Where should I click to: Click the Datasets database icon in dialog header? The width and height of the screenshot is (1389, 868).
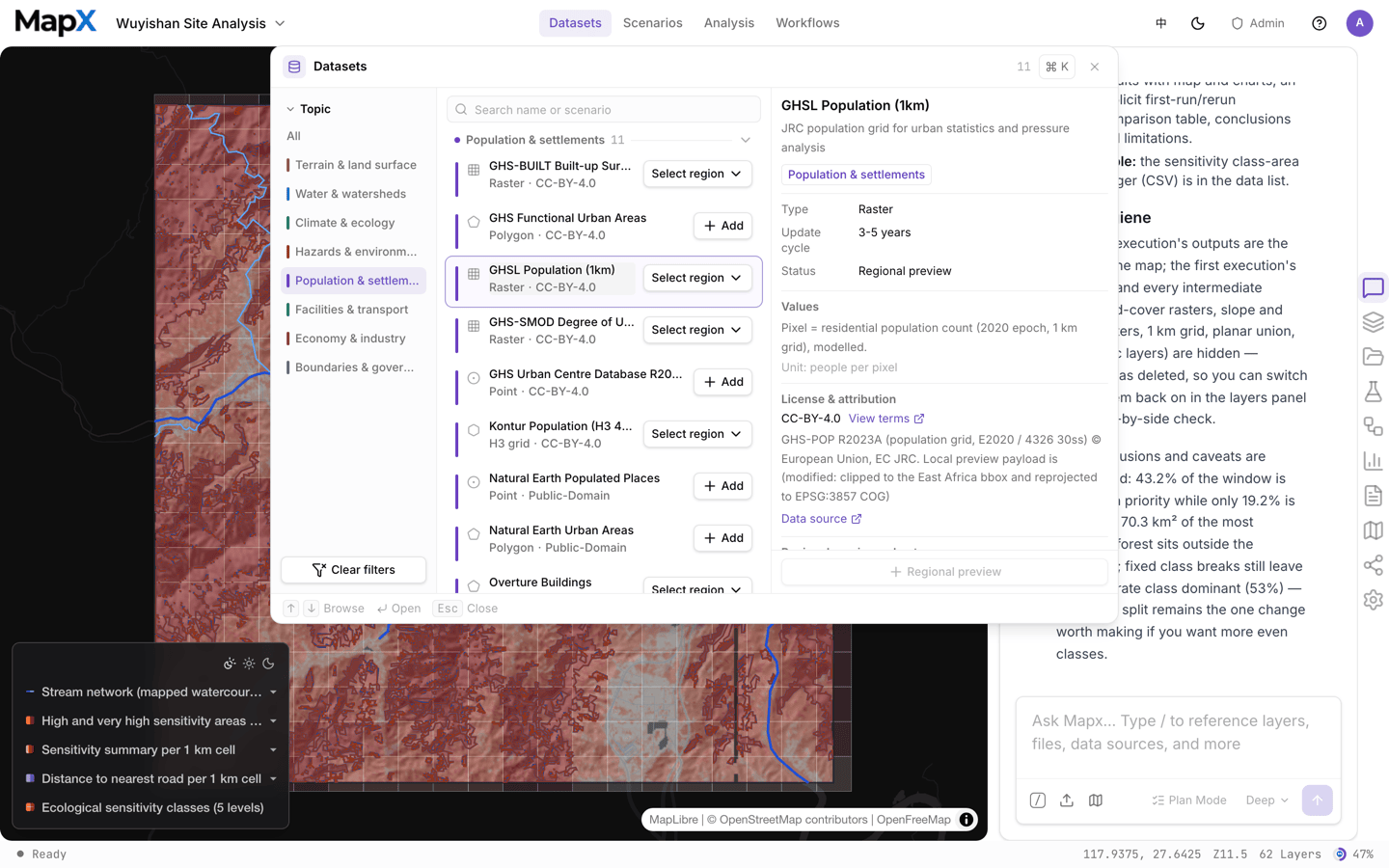(294, 67)
